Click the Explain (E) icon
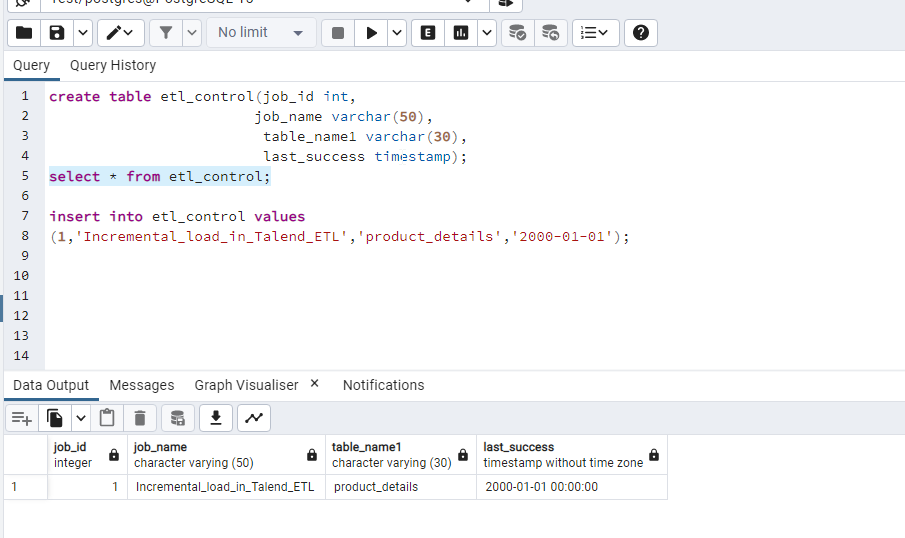The height and width of the screenshot is (538, 905). [x=428, y=33]
